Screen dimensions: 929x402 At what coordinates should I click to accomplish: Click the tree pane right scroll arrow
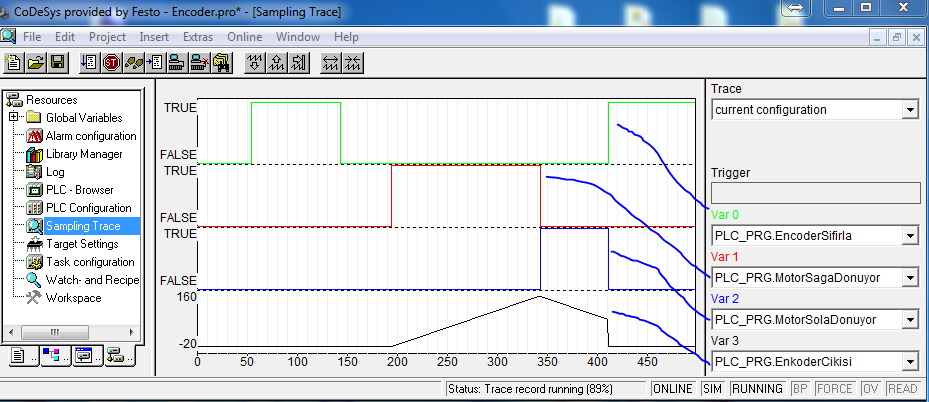click(132, 332)
